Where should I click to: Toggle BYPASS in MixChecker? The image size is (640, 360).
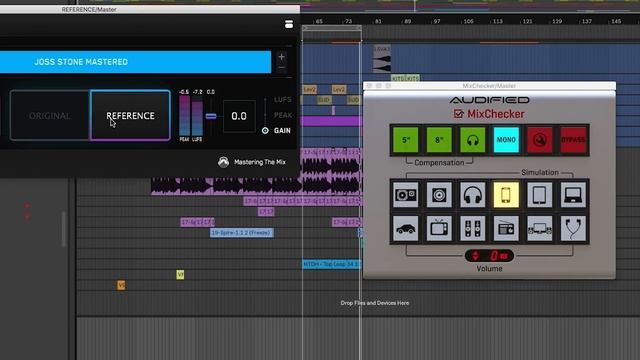[573, 140]
